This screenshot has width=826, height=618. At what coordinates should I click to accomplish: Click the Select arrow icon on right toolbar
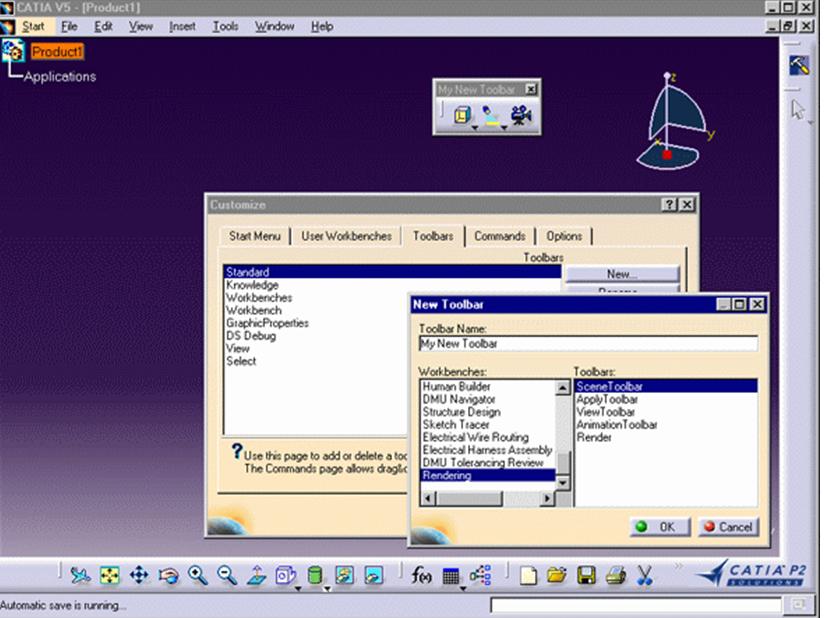pos(798,110)
